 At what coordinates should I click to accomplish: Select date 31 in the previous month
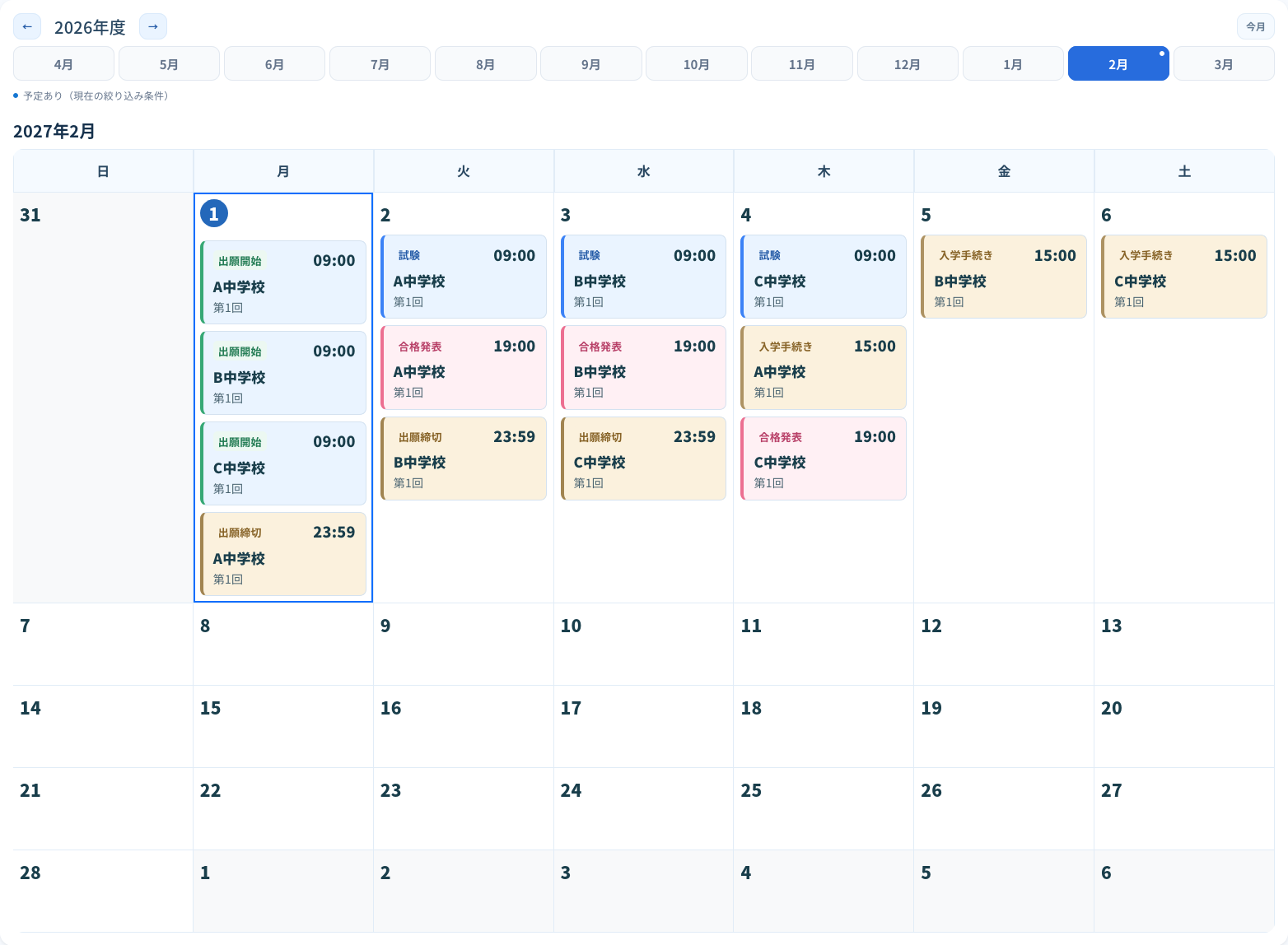point(30,215)
